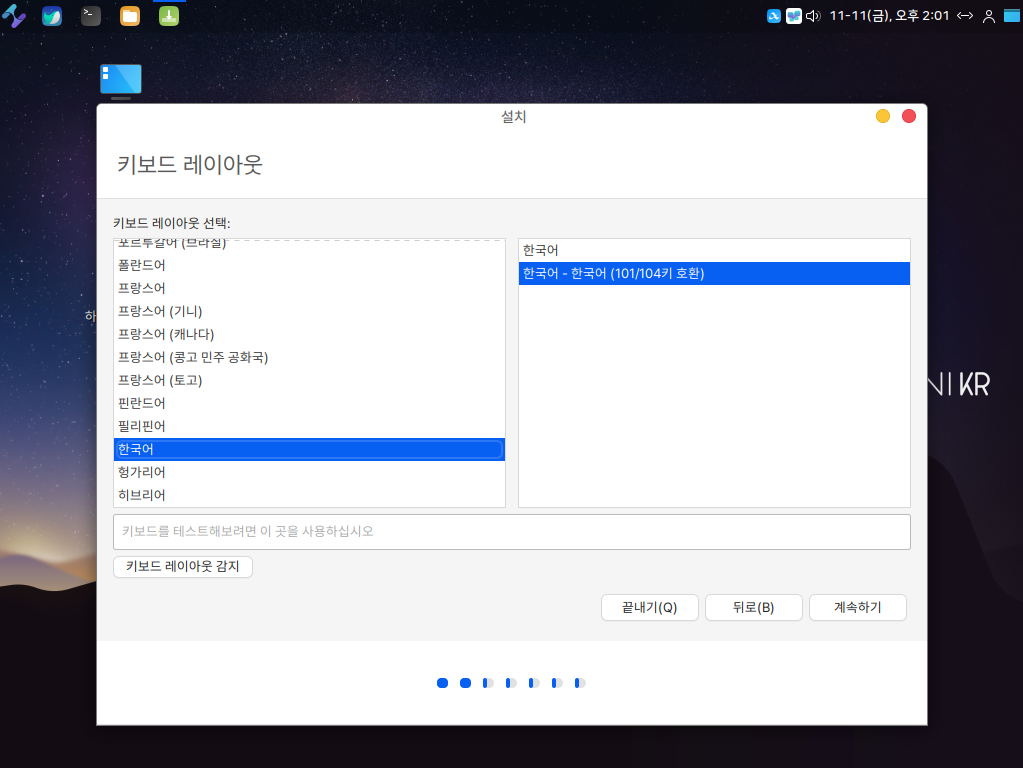Click 계속하기 to continue installation
Screen dimensions: 1023x768
857,608
